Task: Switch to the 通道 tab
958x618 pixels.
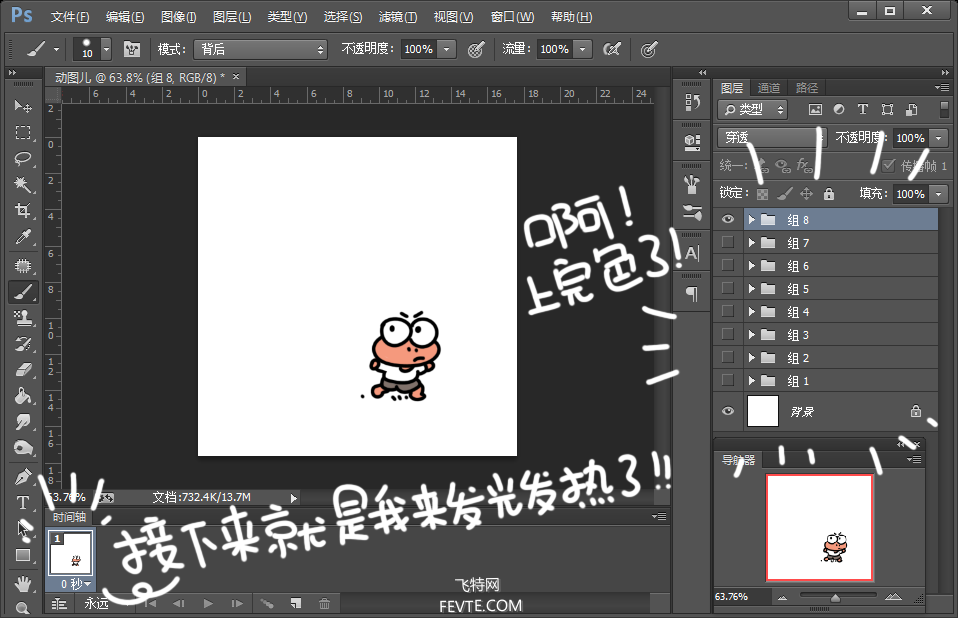Action: [x=769, y=87]
